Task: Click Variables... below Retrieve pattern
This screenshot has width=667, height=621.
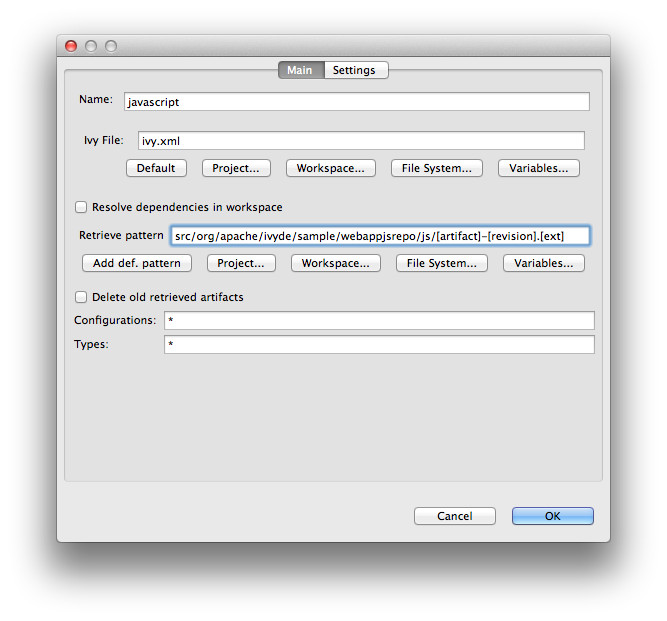Action: click(543, 263)
